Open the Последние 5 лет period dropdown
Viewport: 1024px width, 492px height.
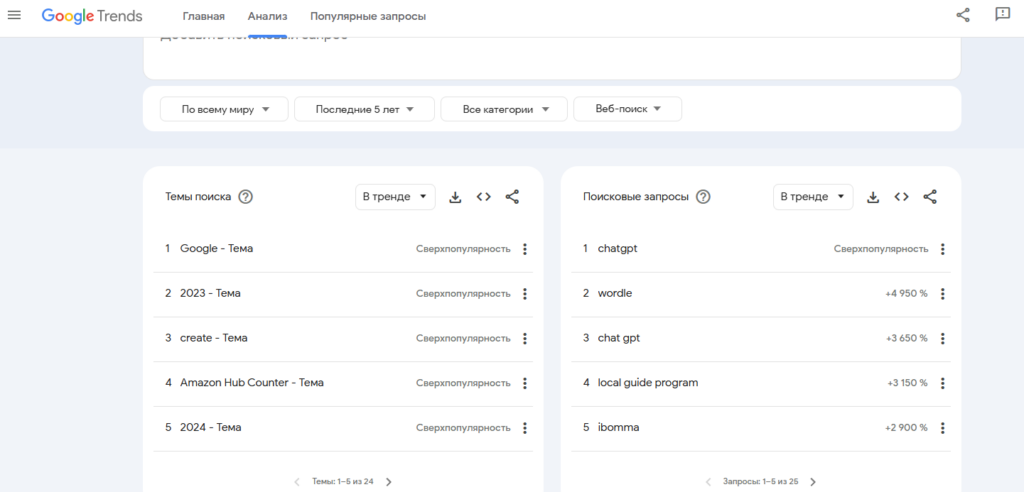(364, 109)
